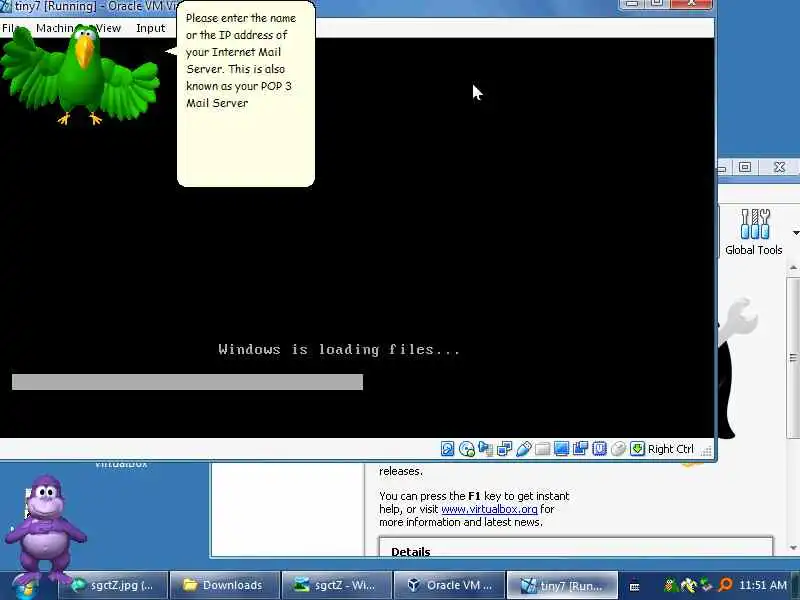Screen dimensions: 800x600
Task: Click the mouse integration indicator icon
Action: [x=618, y=449]
